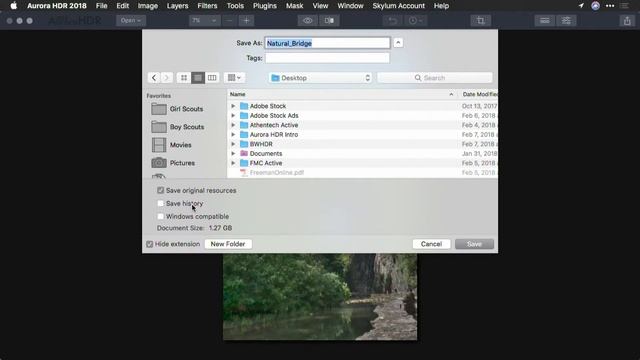Expand the FMC Active folder
The image size is (640, 360).
tap(233, 163)
